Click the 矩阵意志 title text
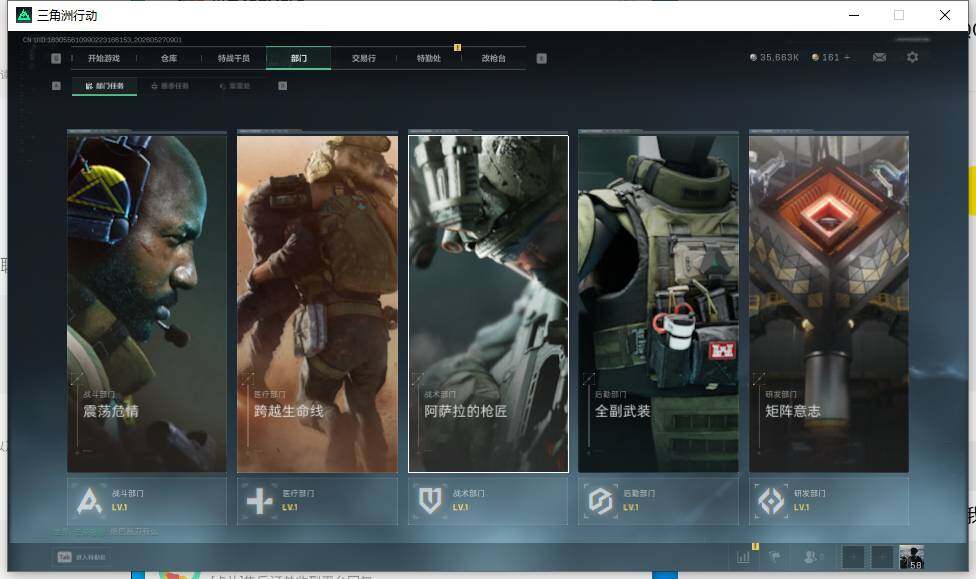The height and width of the screenshot is (579, 976). click(x=793, y=411)
